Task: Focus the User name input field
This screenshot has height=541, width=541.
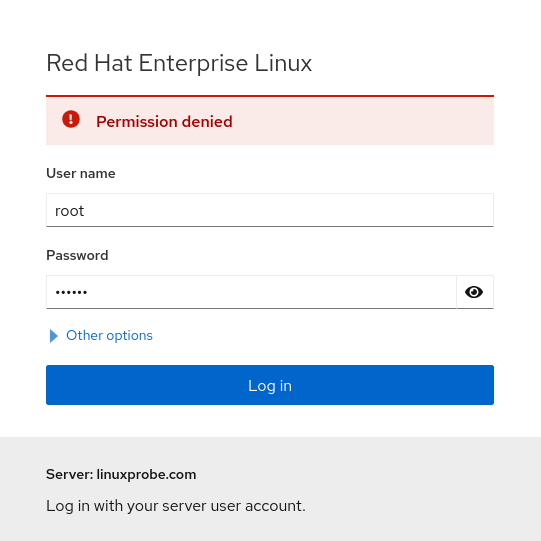Action: tap(270, 210)
